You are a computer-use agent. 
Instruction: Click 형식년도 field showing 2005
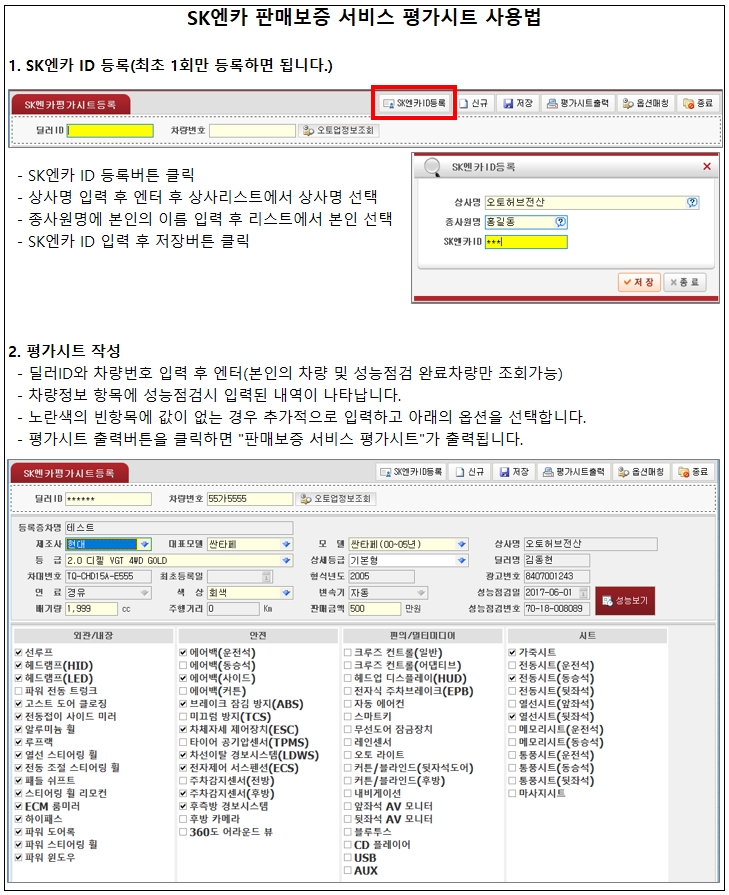(x=381, y=576)
